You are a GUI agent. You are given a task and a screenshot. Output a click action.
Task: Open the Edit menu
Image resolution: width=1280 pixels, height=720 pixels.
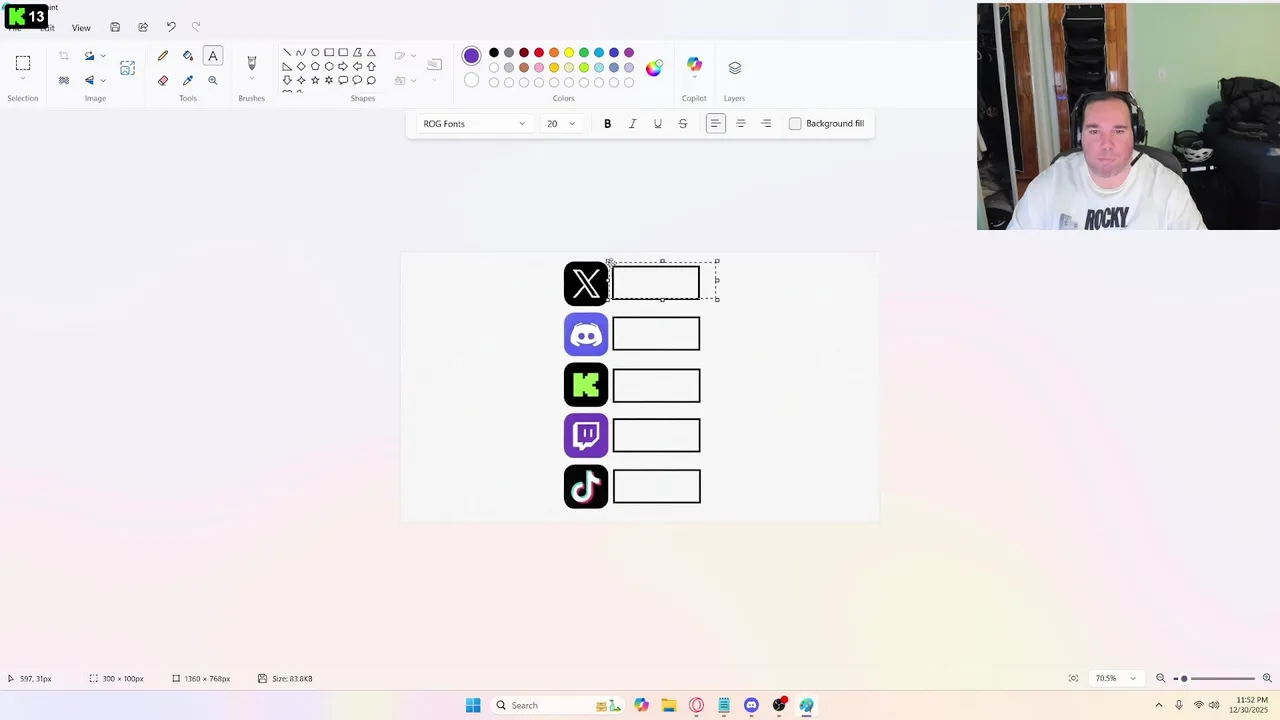pos(47,28)
